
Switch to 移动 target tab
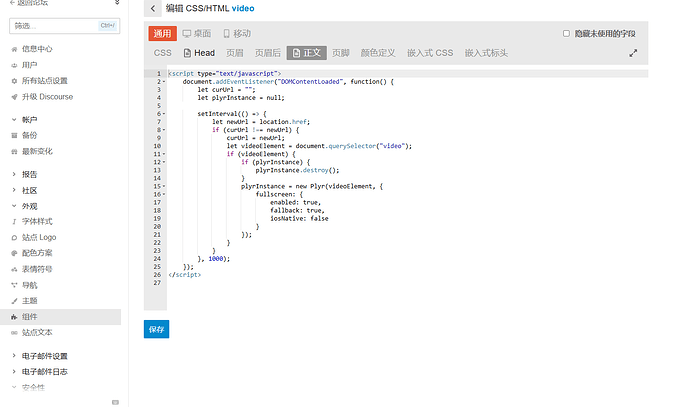(237, 33)
